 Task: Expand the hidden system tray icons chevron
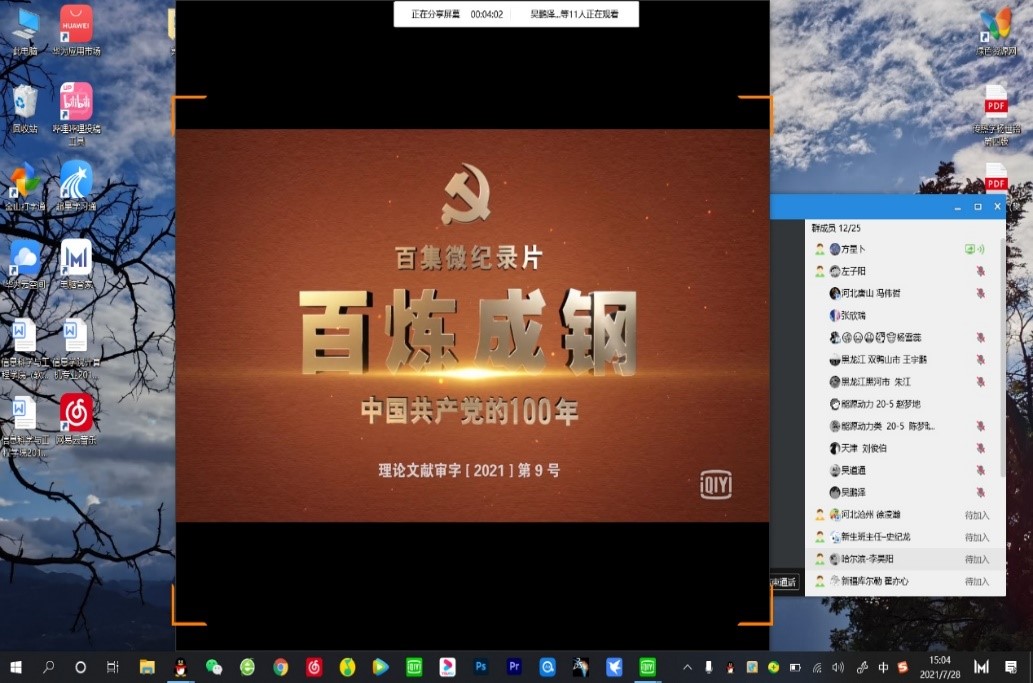(687, 667)
